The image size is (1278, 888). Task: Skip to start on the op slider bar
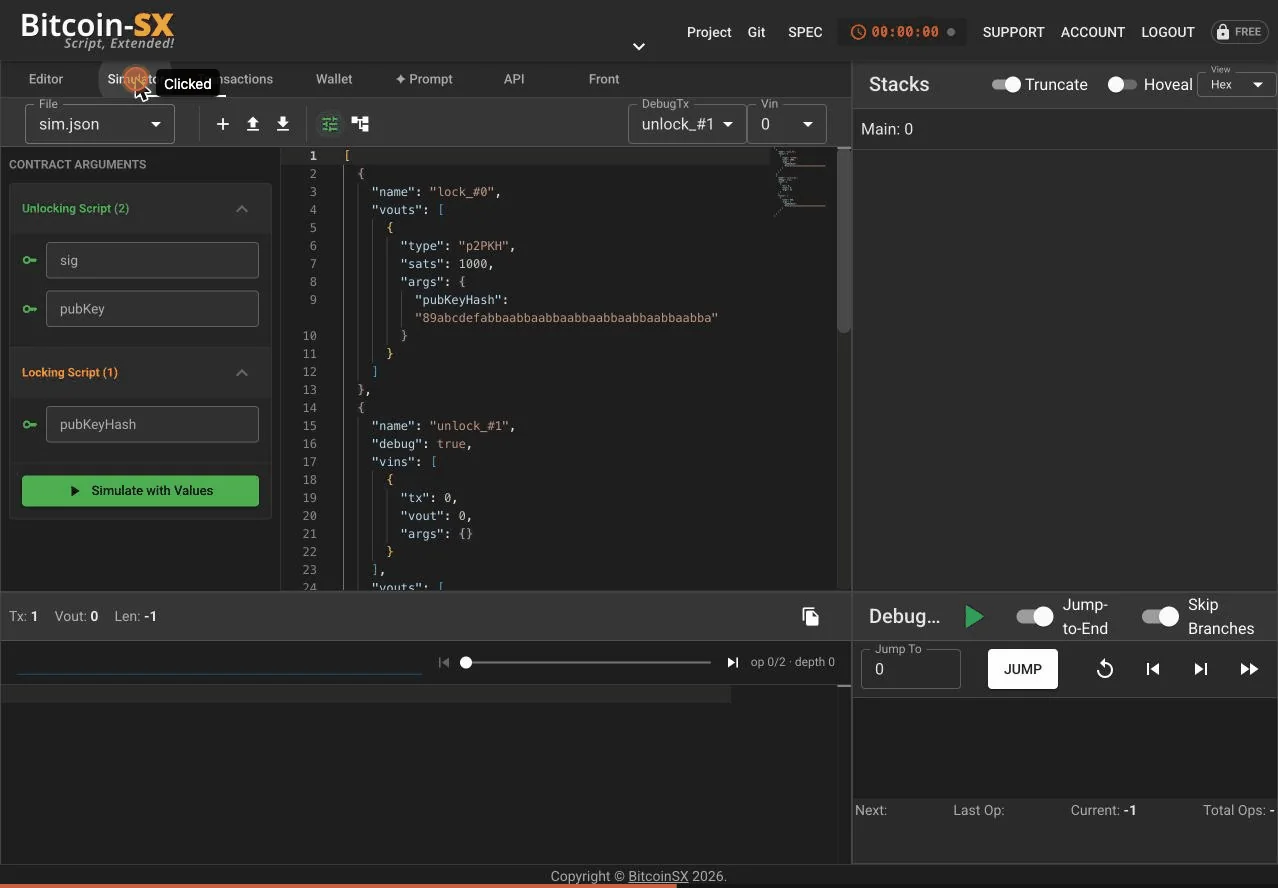444,662
